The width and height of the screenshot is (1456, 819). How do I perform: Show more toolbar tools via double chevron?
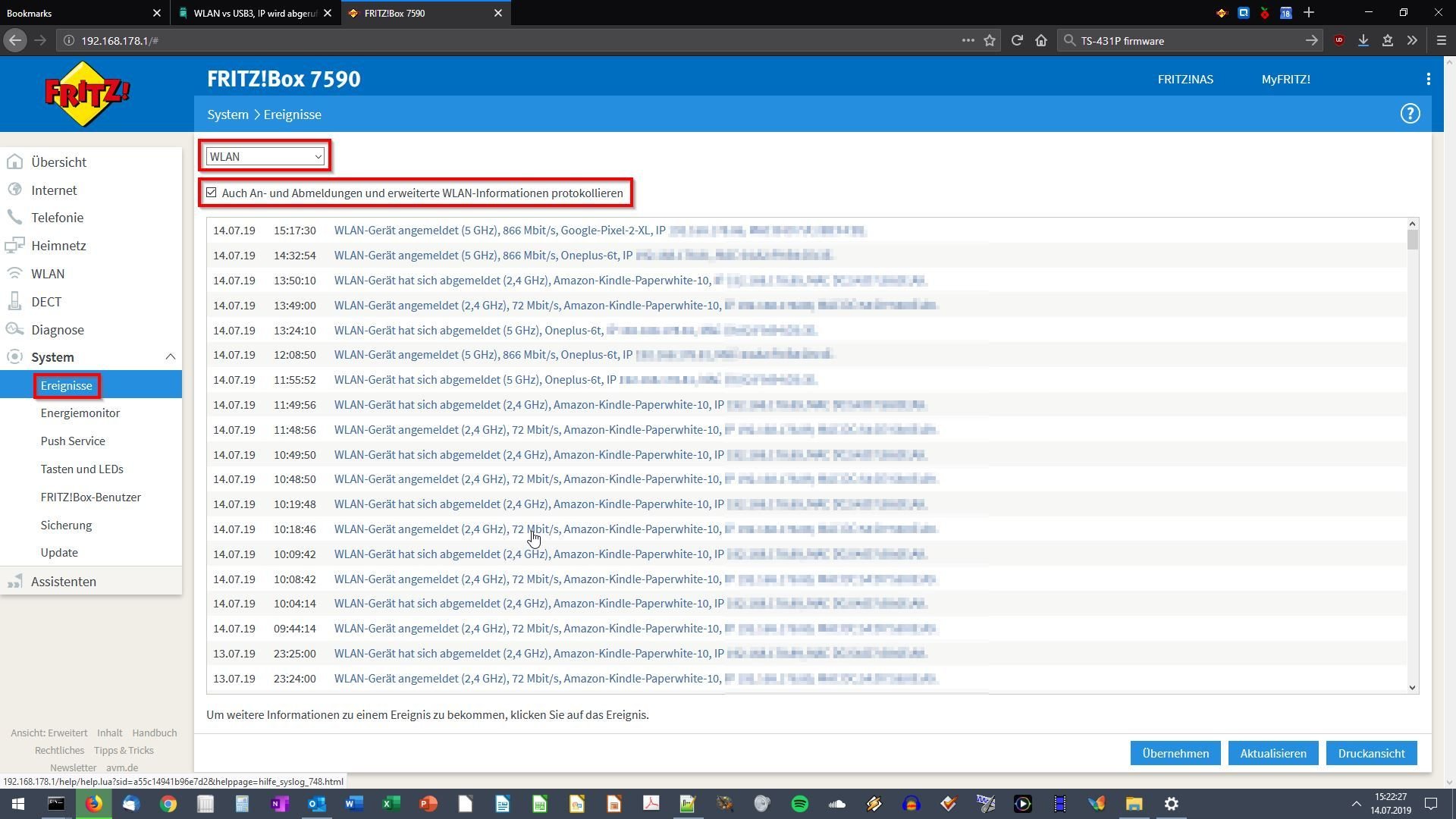[x=1412, y=41]
